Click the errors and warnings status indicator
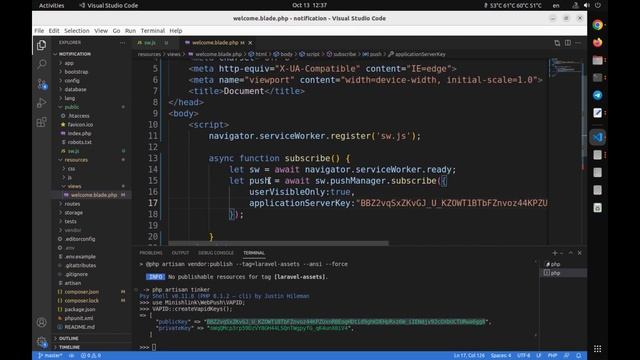 pyautogui.click(x=91, y=356)
